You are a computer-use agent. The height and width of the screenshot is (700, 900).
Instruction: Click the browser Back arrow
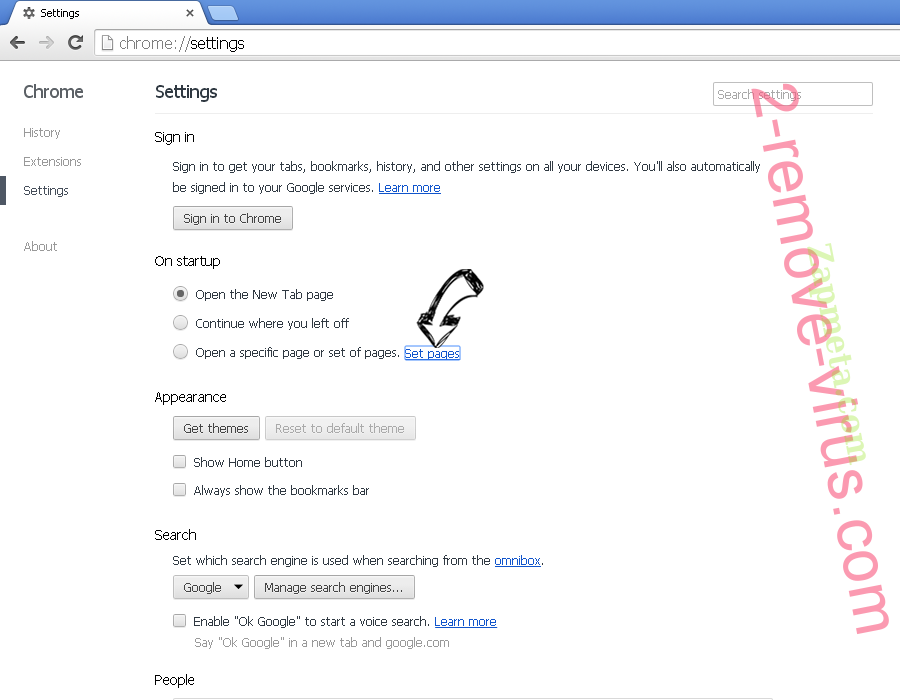(18, 42)
